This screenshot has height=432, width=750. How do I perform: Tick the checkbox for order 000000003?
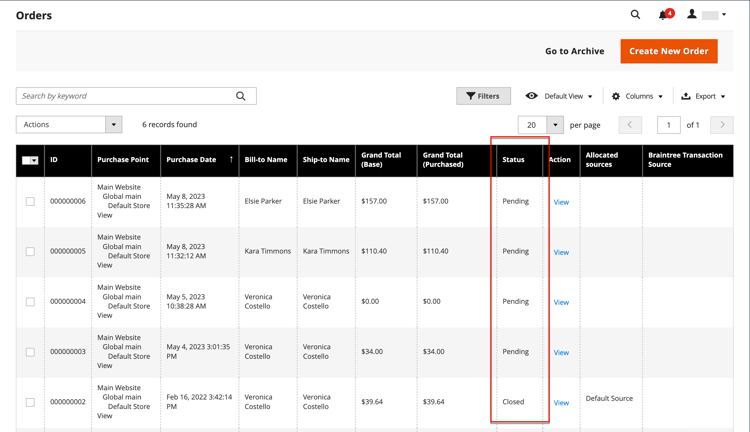(x=30, y=352)
